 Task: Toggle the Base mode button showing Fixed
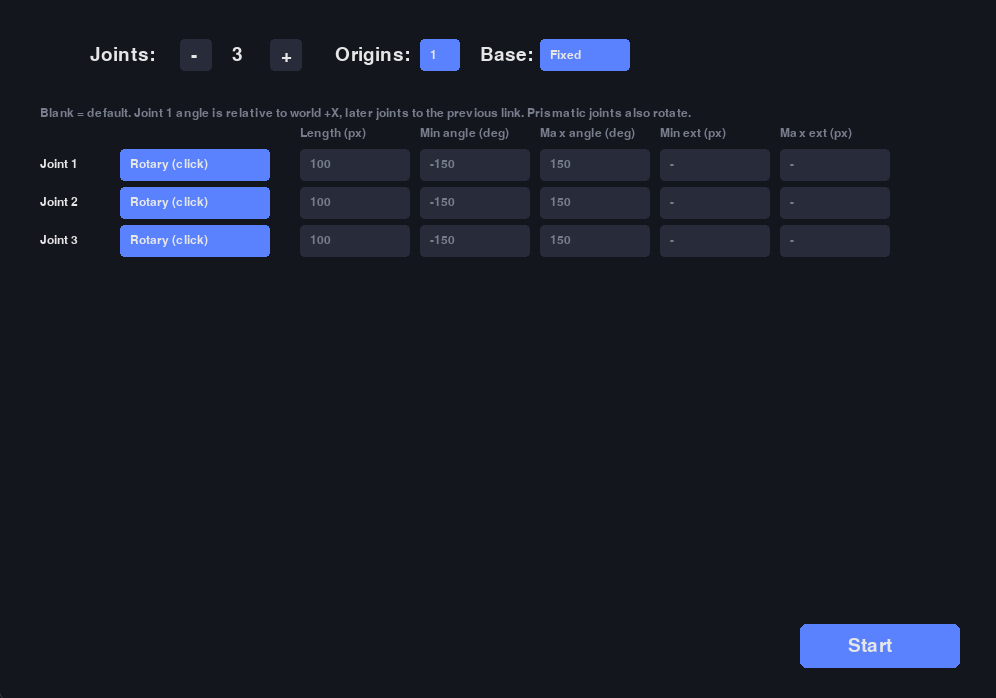(584, 55)
